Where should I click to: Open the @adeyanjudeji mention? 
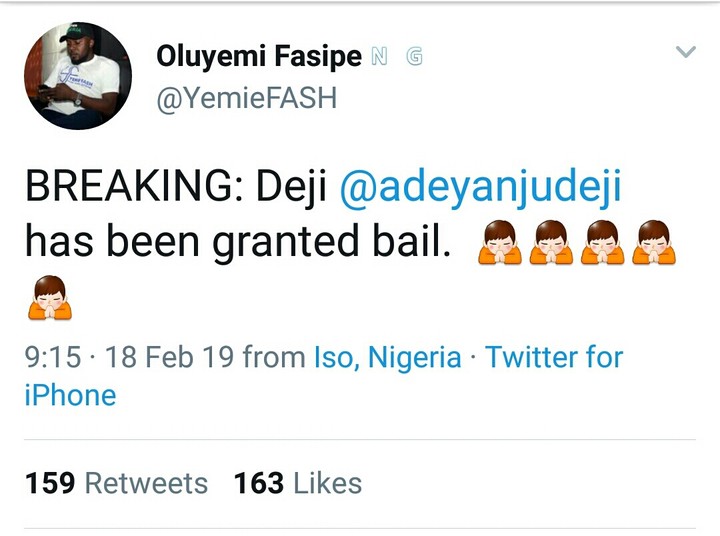[x=481, y=188]
